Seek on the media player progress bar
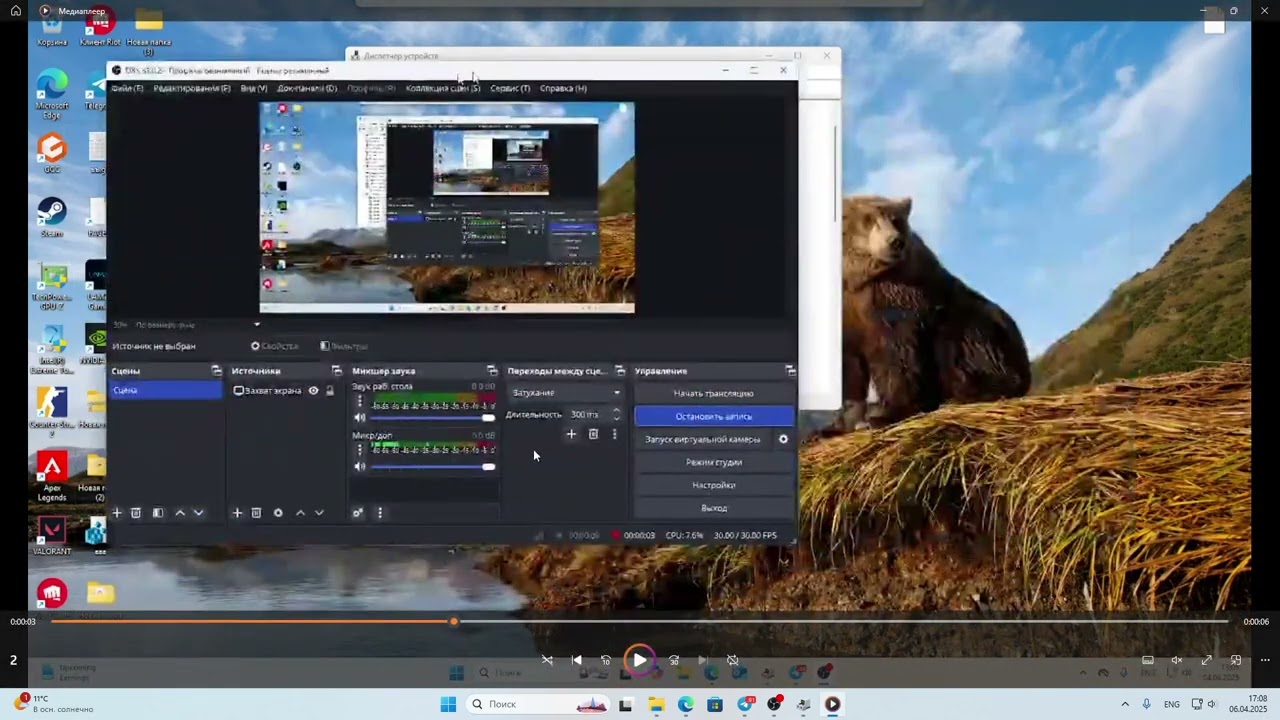 tap(639, 622)
